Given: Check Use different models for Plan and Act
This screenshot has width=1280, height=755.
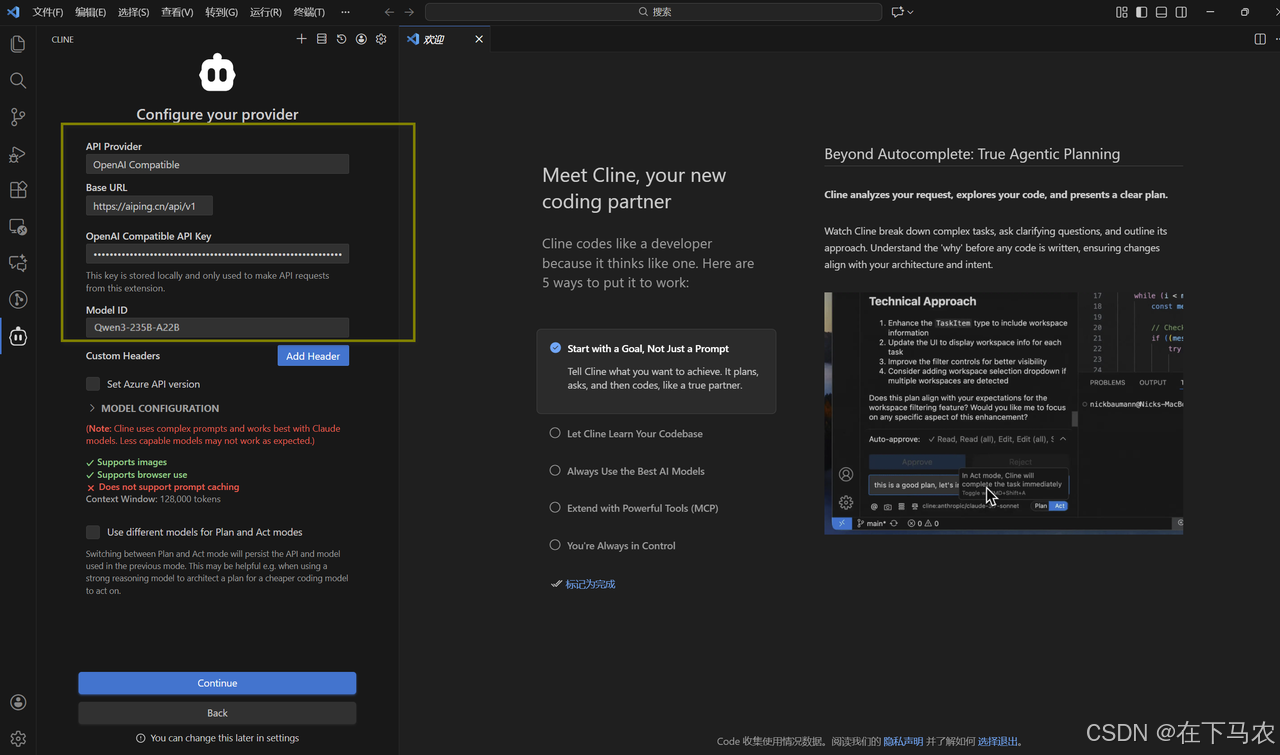Looking at the screenshot, I should tap(93, 532).
